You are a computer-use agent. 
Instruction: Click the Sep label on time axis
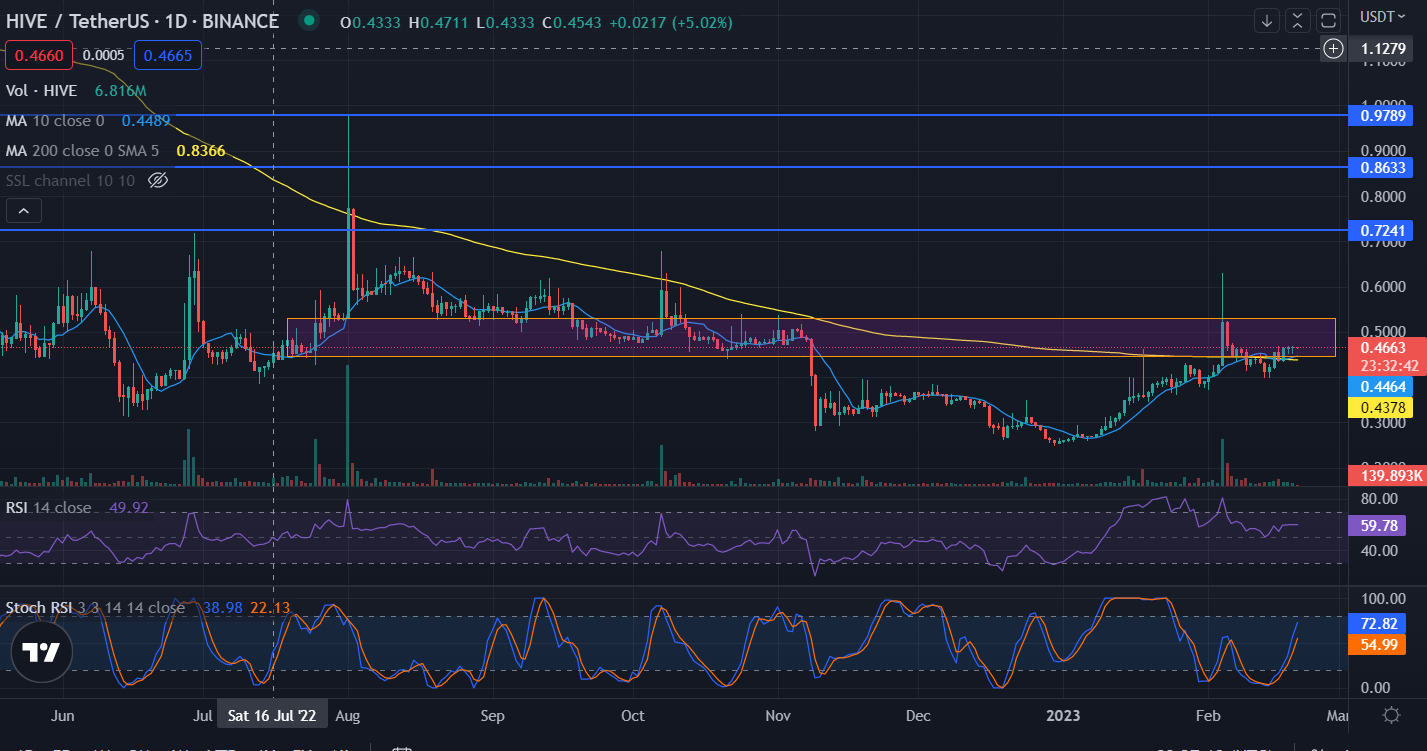tap(491, 716)
